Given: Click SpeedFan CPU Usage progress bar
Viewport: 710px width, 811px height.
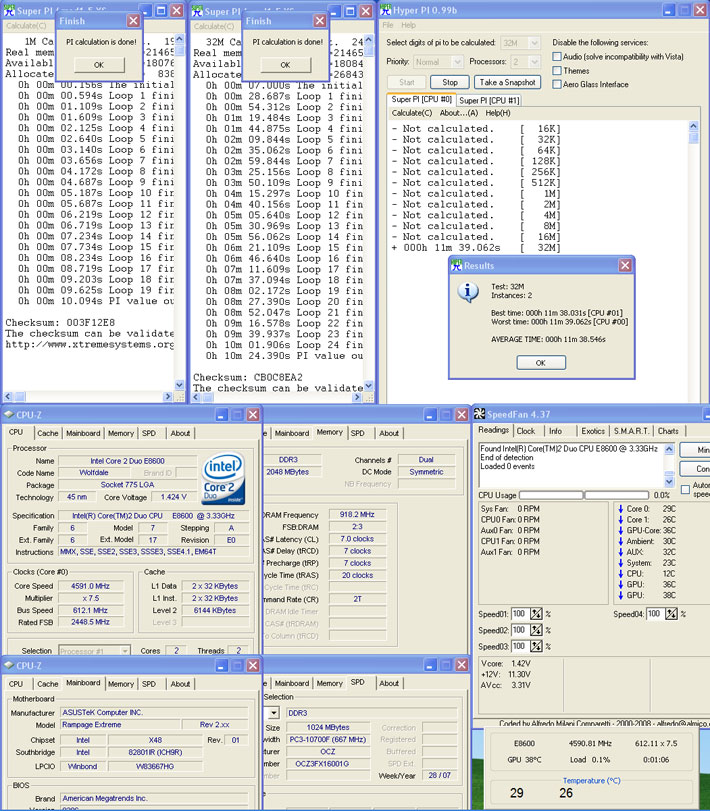Looking at the screenshot, I should 584,495.
